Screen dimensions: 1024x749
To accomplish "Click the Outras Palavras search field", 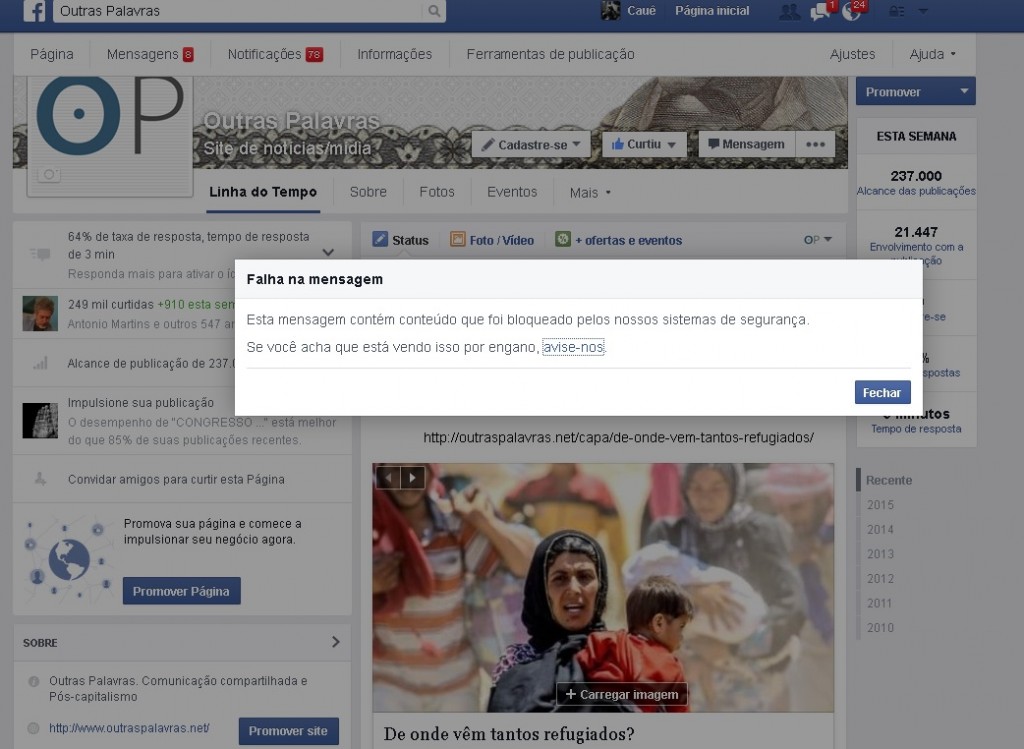I will pos(239,11).
